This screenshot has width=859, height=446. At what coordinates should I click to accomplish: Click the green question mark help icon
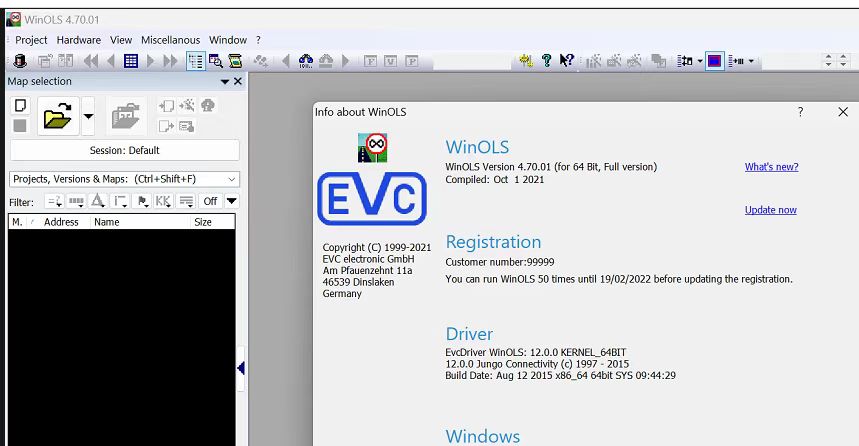click(546, 61)
